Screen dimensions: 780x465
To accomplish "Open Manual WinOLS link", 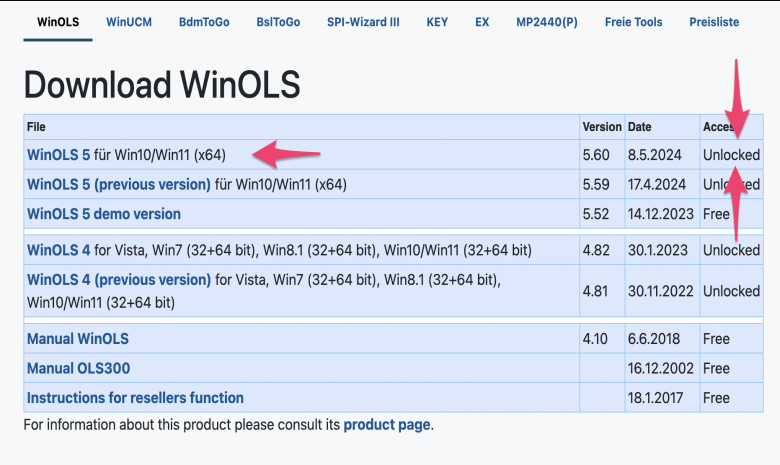I will (78, 339).
